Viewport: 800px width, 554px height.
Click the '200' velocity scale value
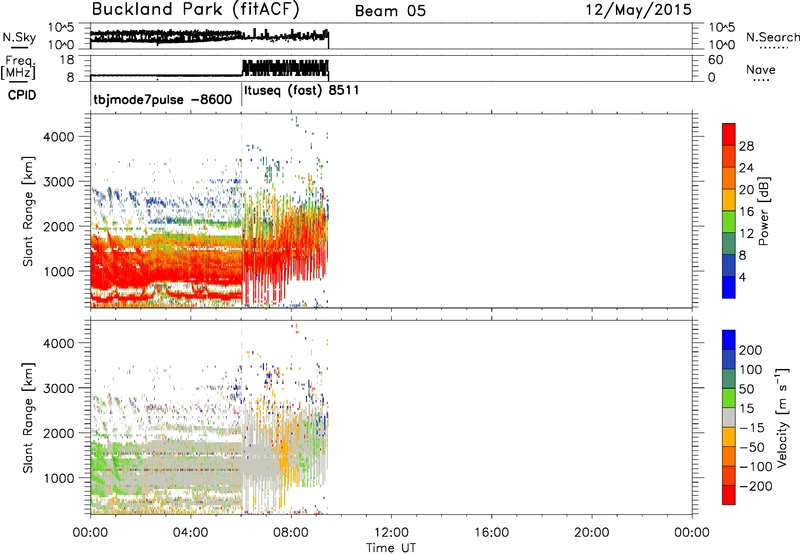(751, 350)
